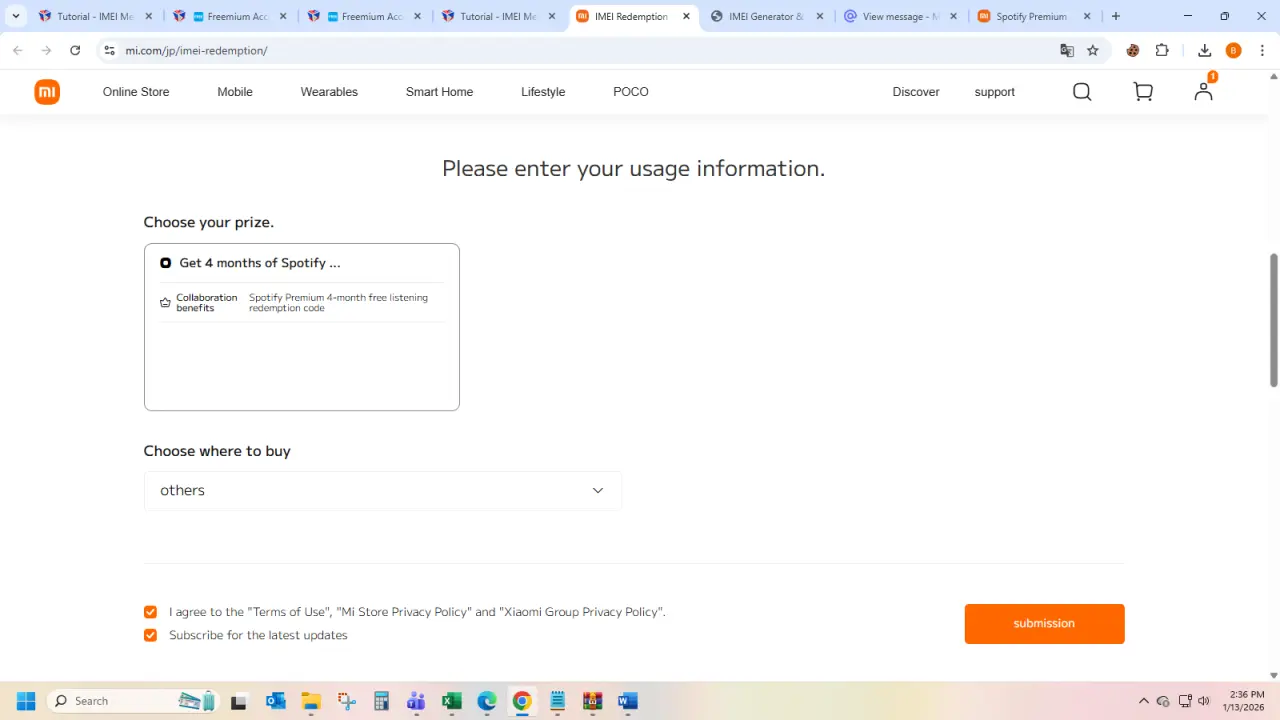Viewport: 1280px width, 720px height.
Task: Open the user account icon
Action: point(1204,91)
